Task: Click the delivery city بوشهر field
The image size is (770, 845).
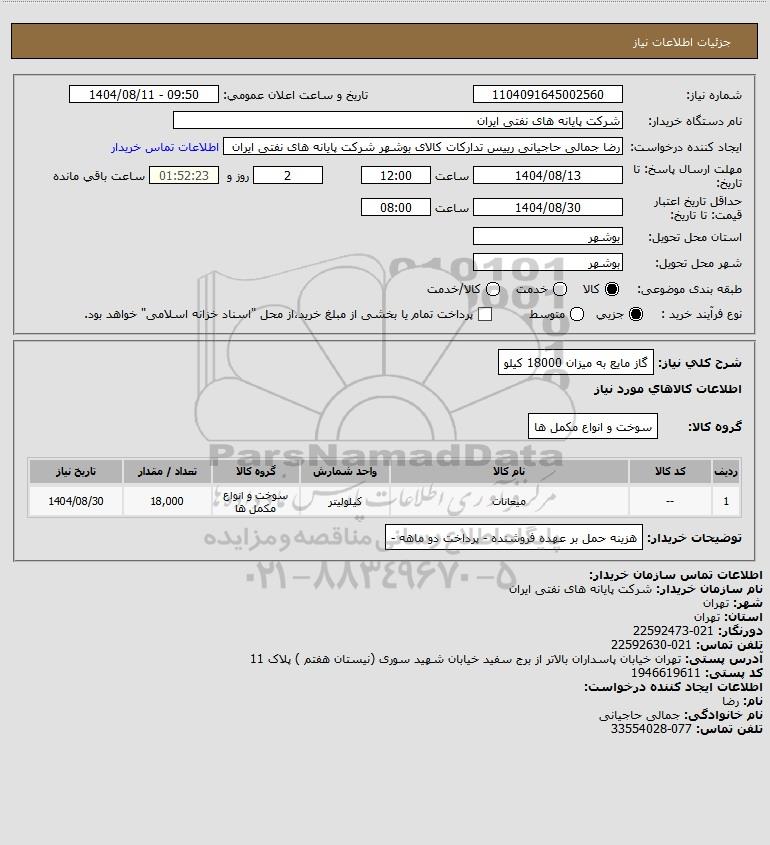Action: [547, 262]
